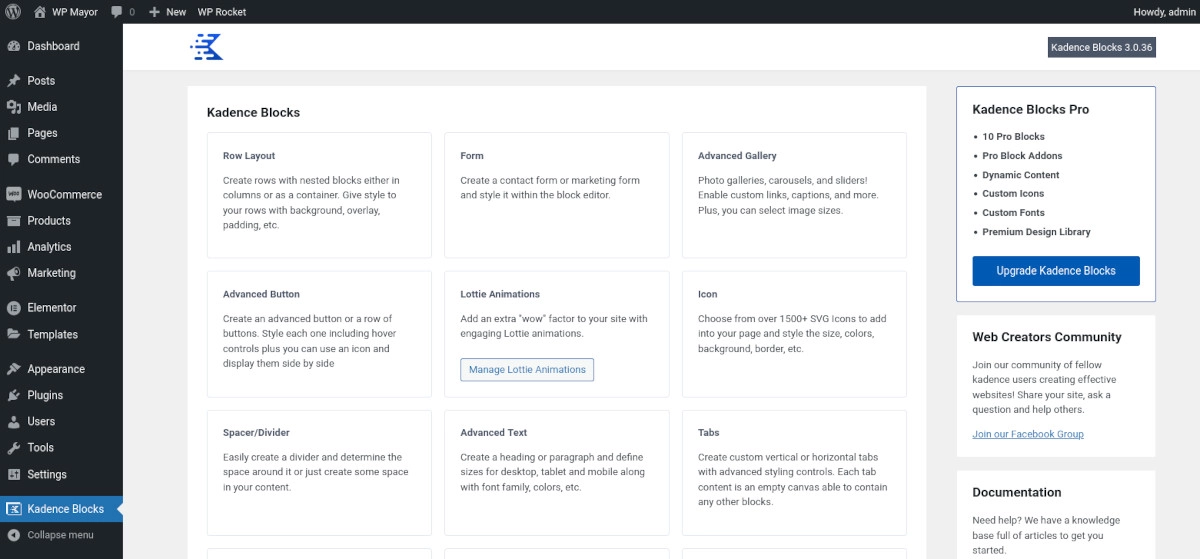Click the Pages icon in sidebar

(14, 133)
